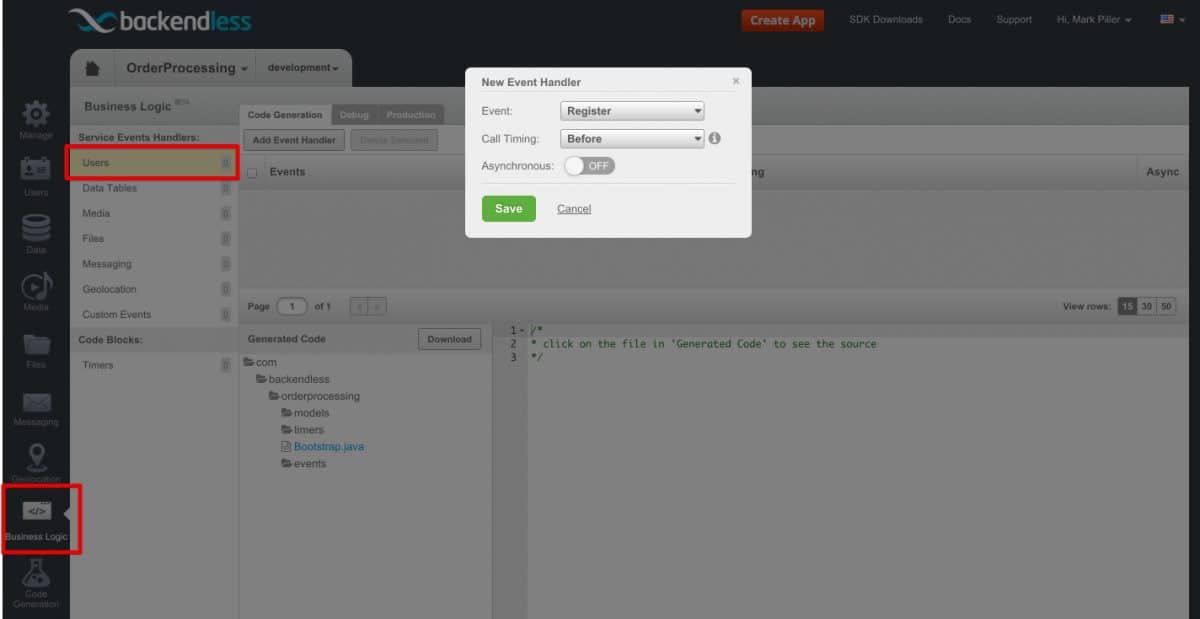Click the Delete Selected button
1200x619 pixels.
click(394, 140)
